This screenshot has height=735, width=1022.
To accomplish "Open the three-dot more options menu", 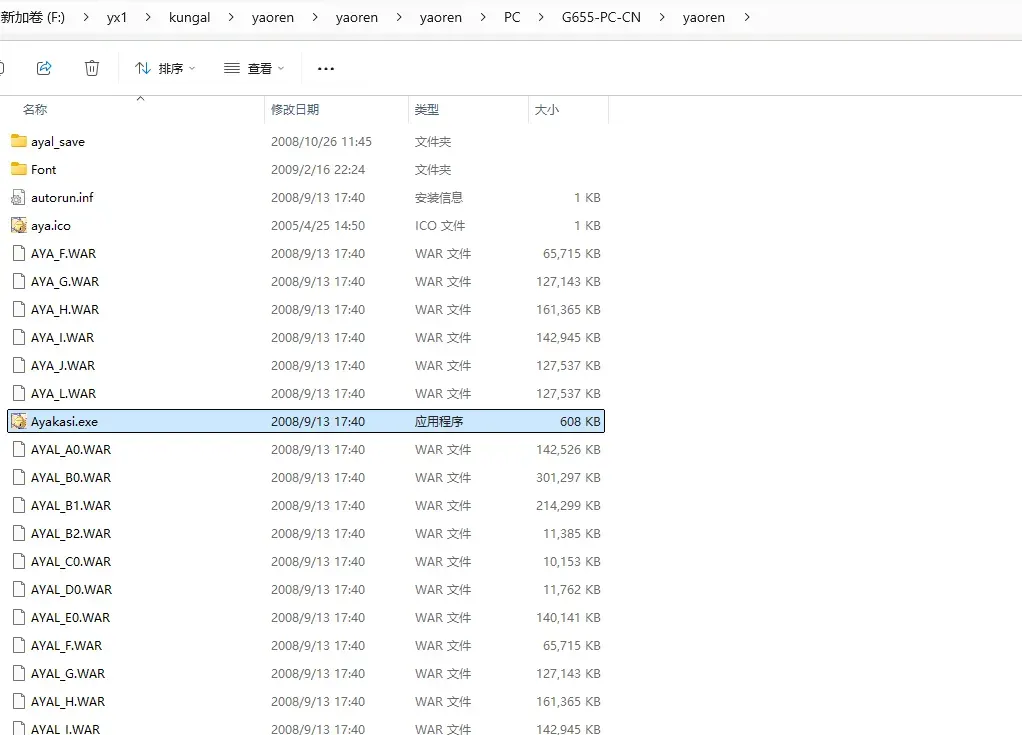I will click(325, 68).
